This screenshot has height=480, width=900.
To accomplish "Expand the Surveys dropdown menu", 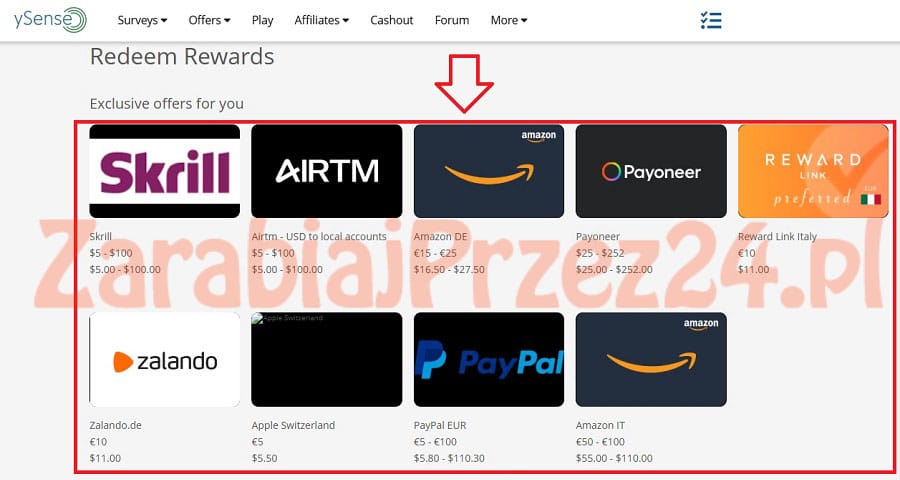I will click(142, 20).
